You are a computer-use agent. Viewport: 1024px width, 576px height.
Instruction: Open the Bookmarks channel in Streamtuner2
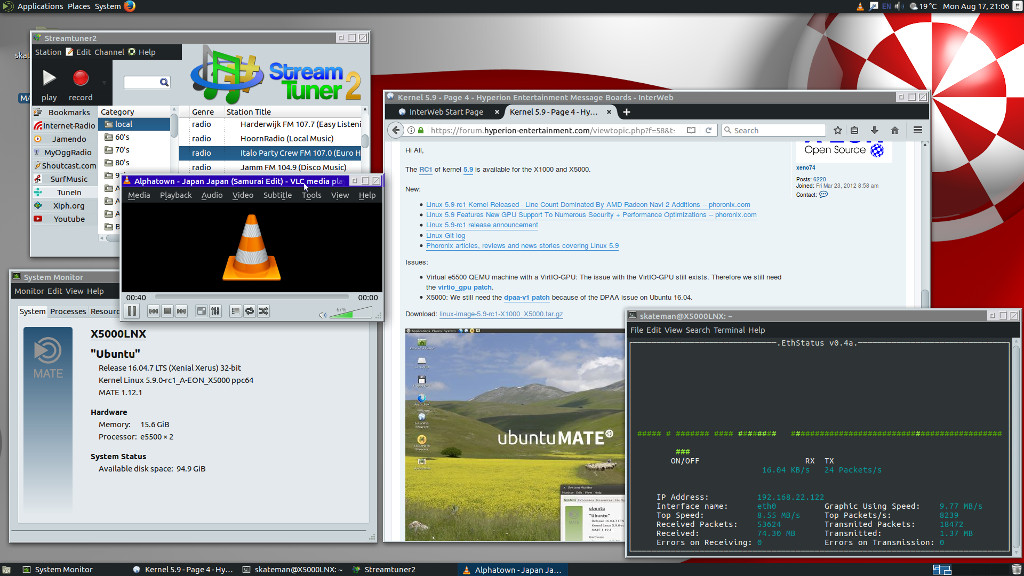coord(64,112)
